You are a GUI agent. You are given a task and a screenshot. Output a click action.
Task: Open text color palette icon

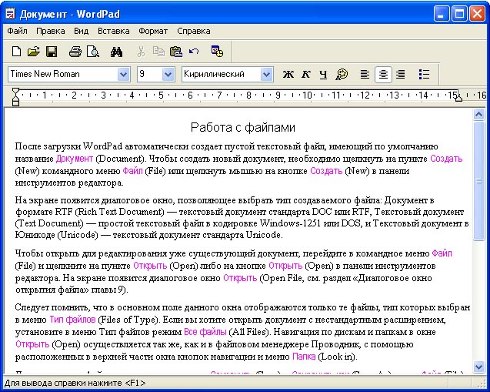342,74
